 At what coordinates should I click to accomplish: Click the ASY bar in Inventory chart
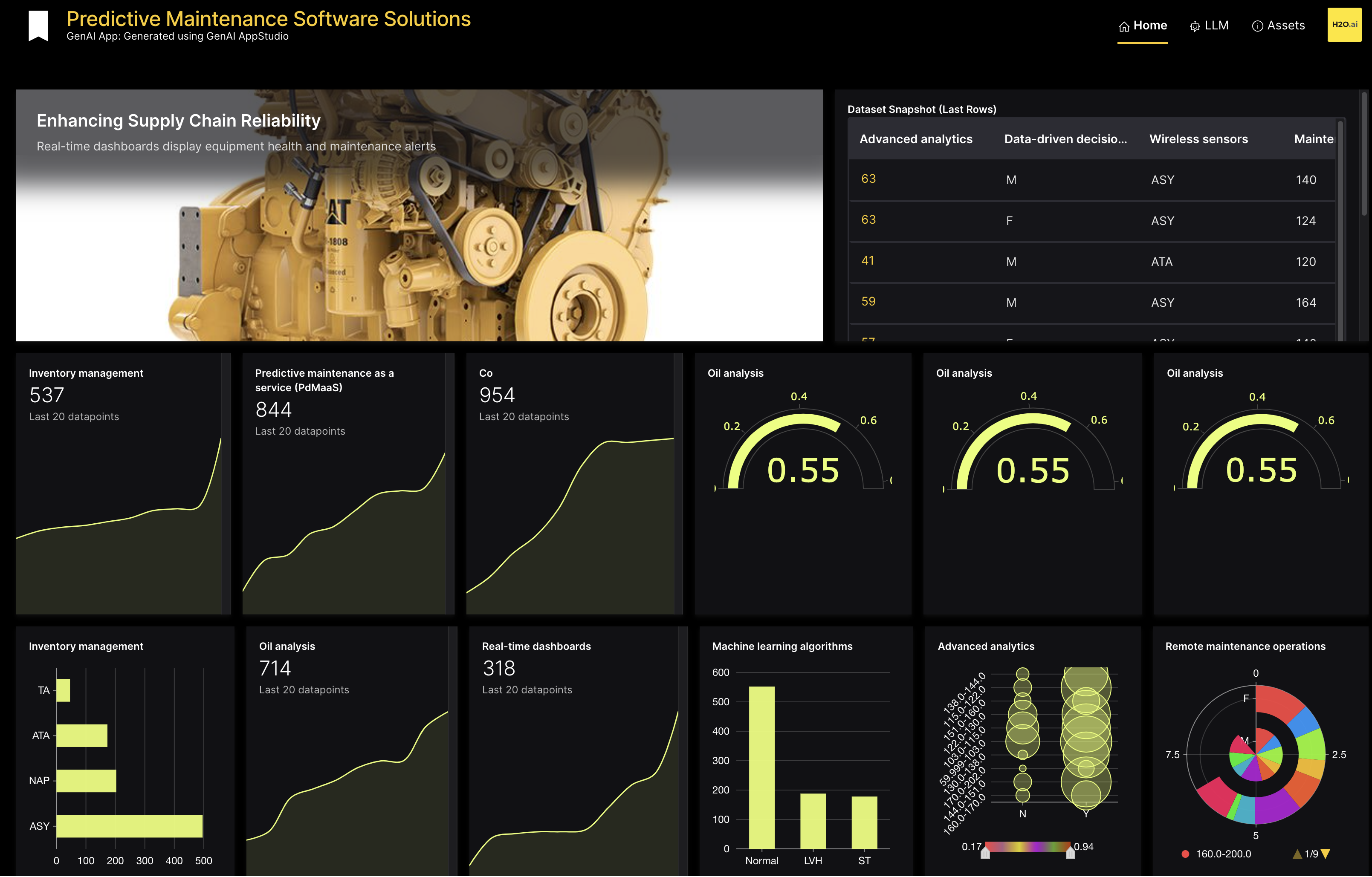pyautogui.click(x=129, y=826)
